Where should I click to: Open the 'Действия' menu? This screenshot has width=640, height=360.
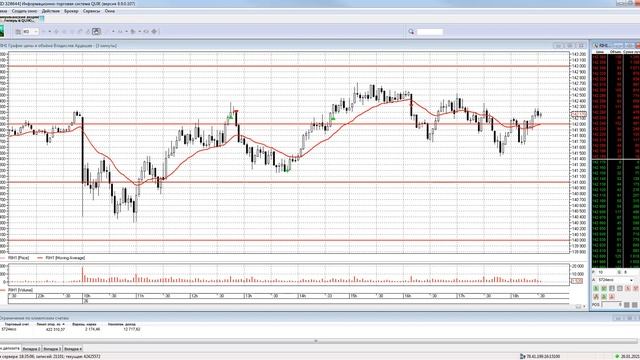point(51,11)
